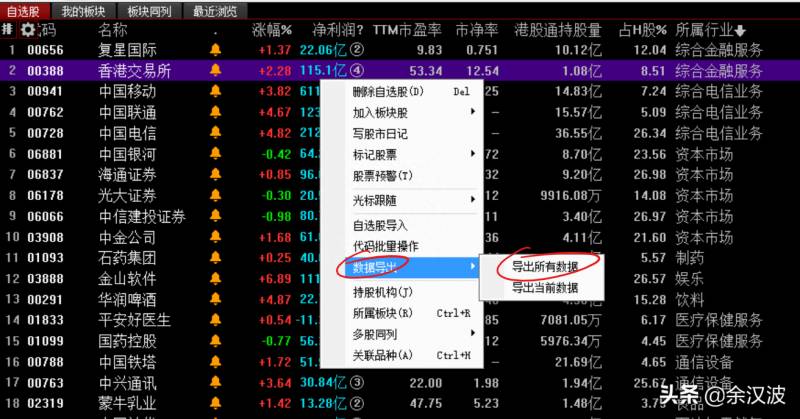Select the 金山软件 stock name
The image size is (800, 419).
128,279
